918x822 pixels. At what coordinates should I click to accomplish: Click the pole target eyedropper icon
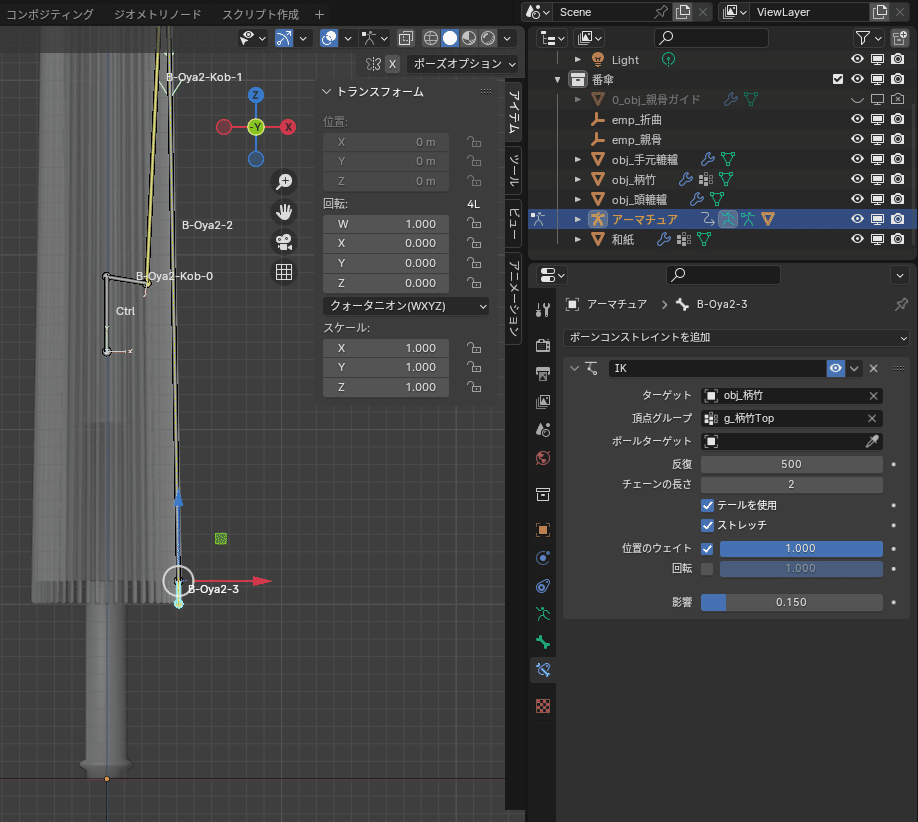coord(872,441)
